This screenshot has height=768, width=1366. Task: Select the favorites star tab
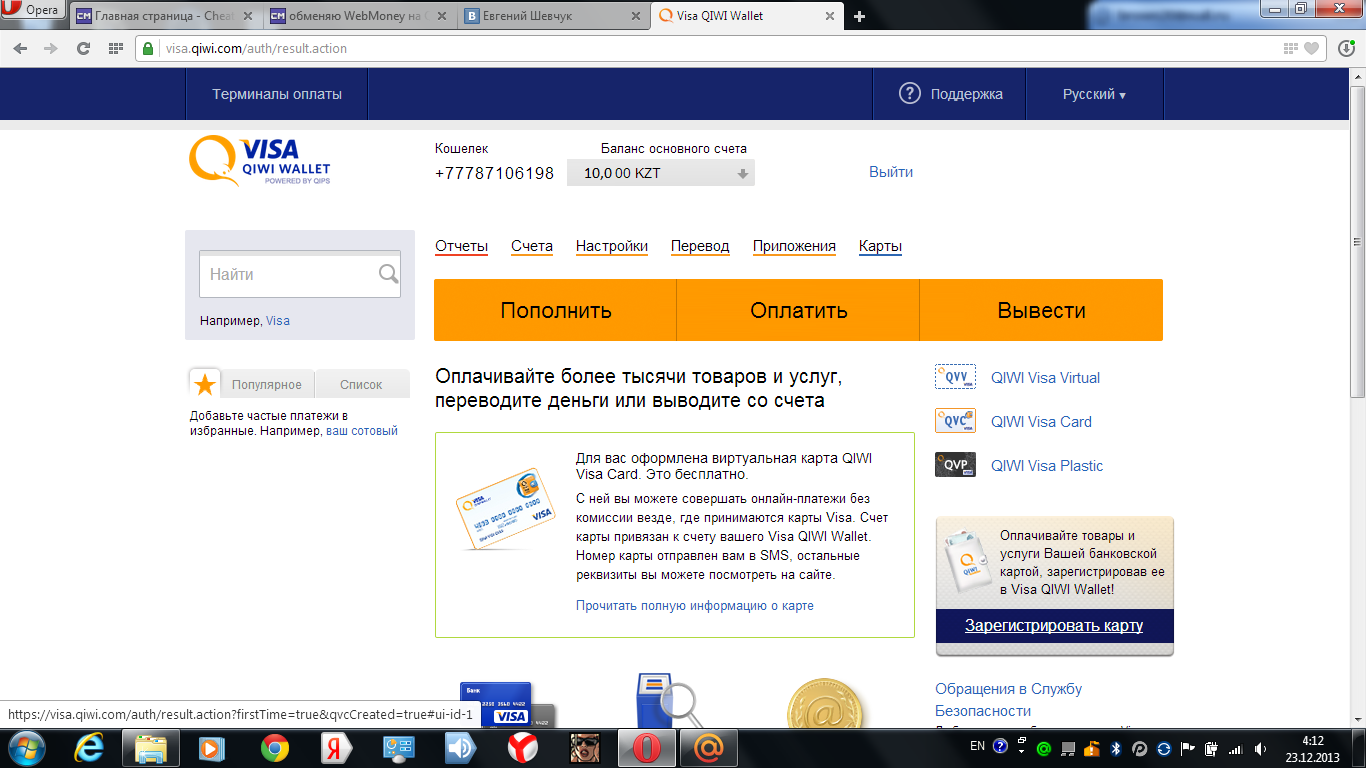point(205,384)
